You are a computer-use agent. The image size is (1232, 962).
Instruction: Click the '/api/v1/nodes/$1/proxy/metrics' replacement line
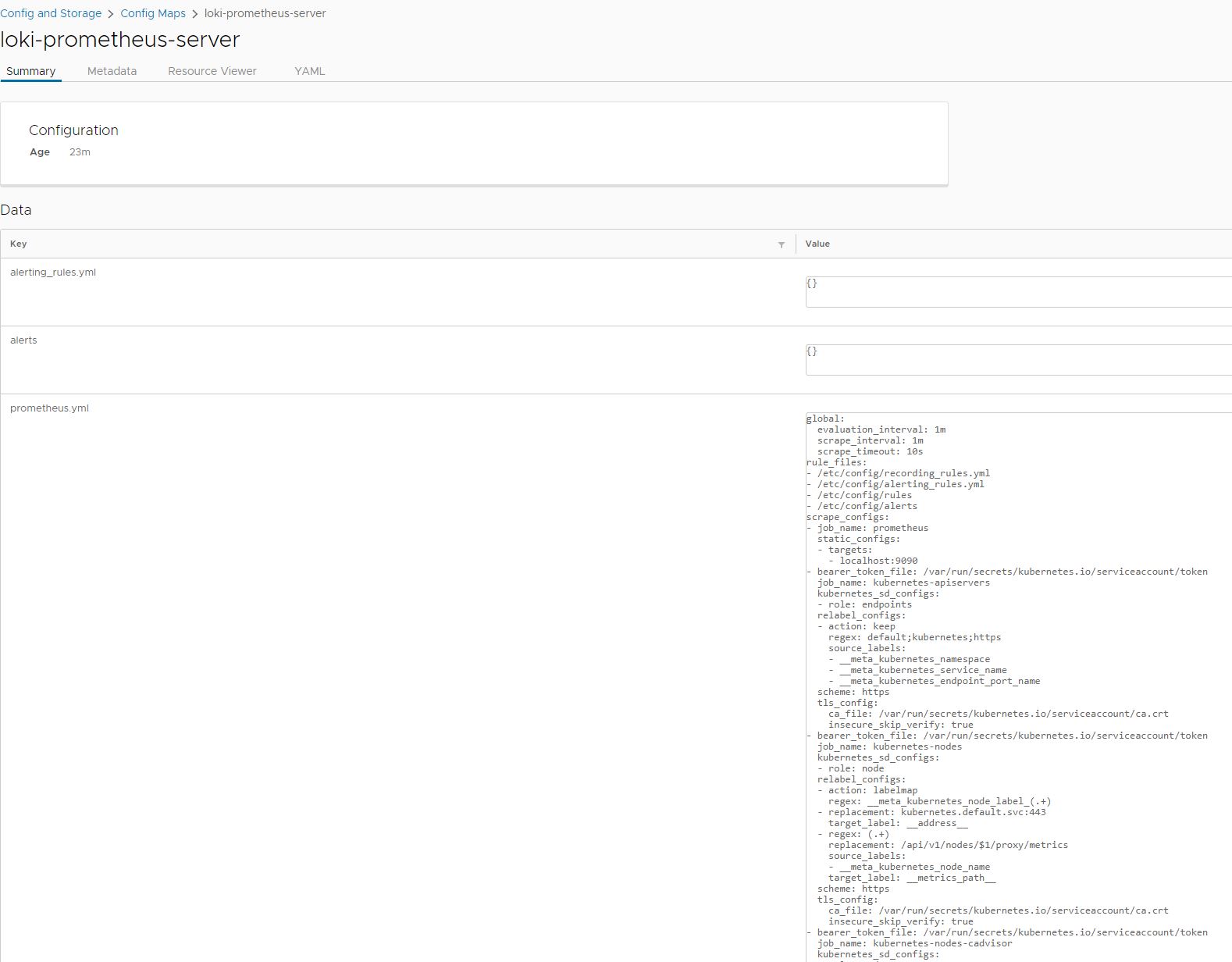point(948,845)
